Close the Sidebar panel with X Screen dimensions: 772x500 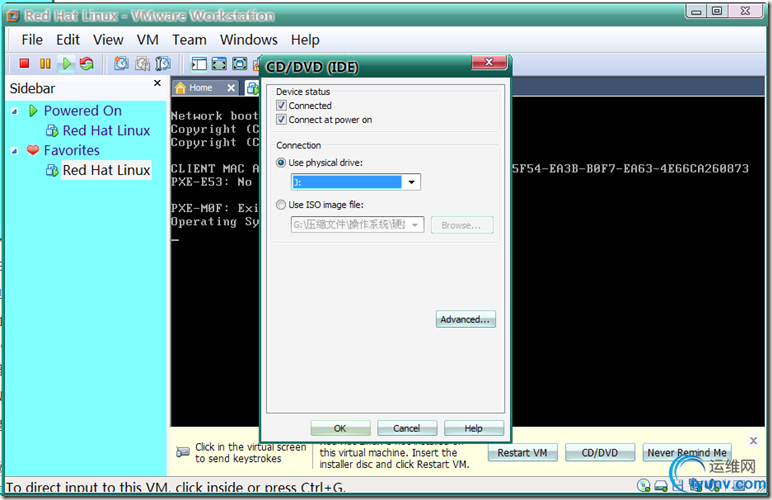(157, 83)
